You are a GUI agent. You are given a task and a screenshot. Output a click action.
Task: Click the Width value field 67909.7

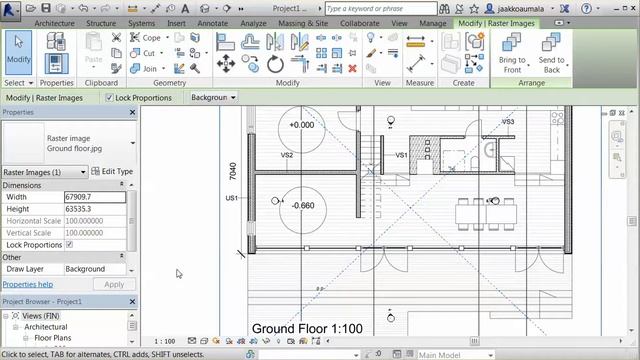(95, 197)
